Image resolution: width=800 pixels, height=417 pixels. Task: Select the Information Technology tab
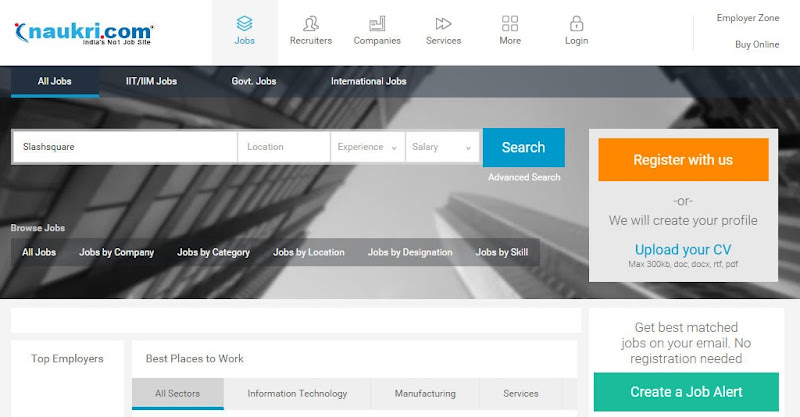[x=297, y=394]
